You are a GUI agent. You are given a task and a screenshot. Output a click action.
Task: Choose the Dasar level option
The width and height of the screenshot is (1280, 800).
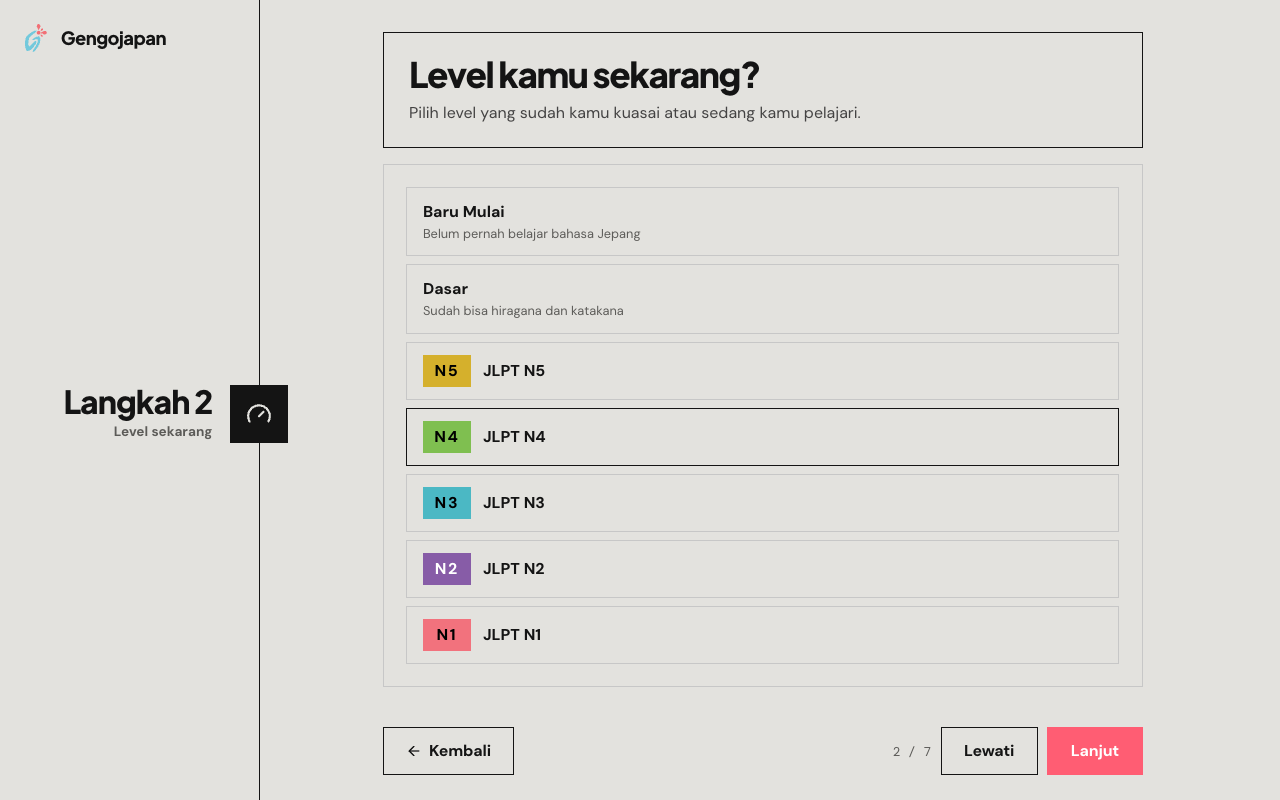[x=762, y=299]
